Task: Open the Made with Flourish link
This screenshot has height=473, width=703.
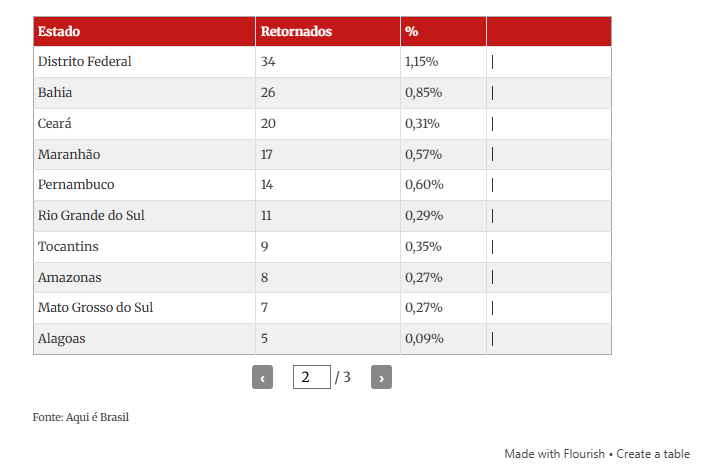Action: pos(554,454)
